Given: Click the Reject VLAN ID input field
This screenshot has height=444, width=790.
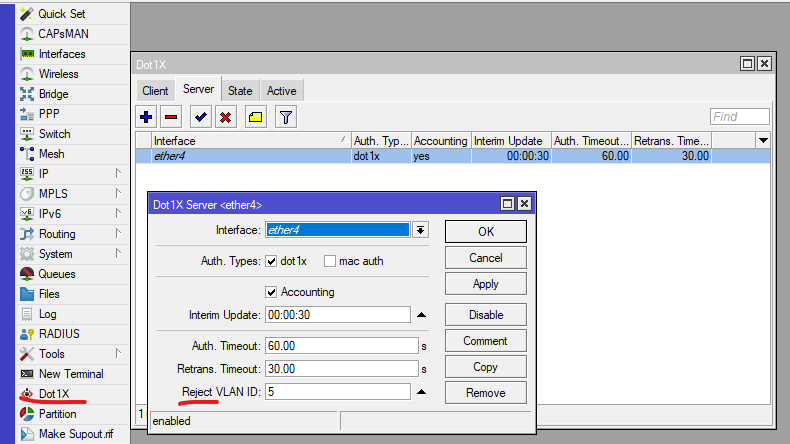Looking at the screenshot, I should point(338,392).
